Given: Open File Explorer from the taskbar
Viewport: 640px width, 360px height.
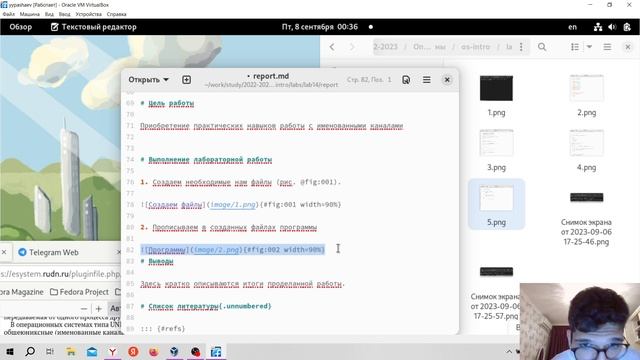Looking at the screenshot, I should (x=71, y=351).
